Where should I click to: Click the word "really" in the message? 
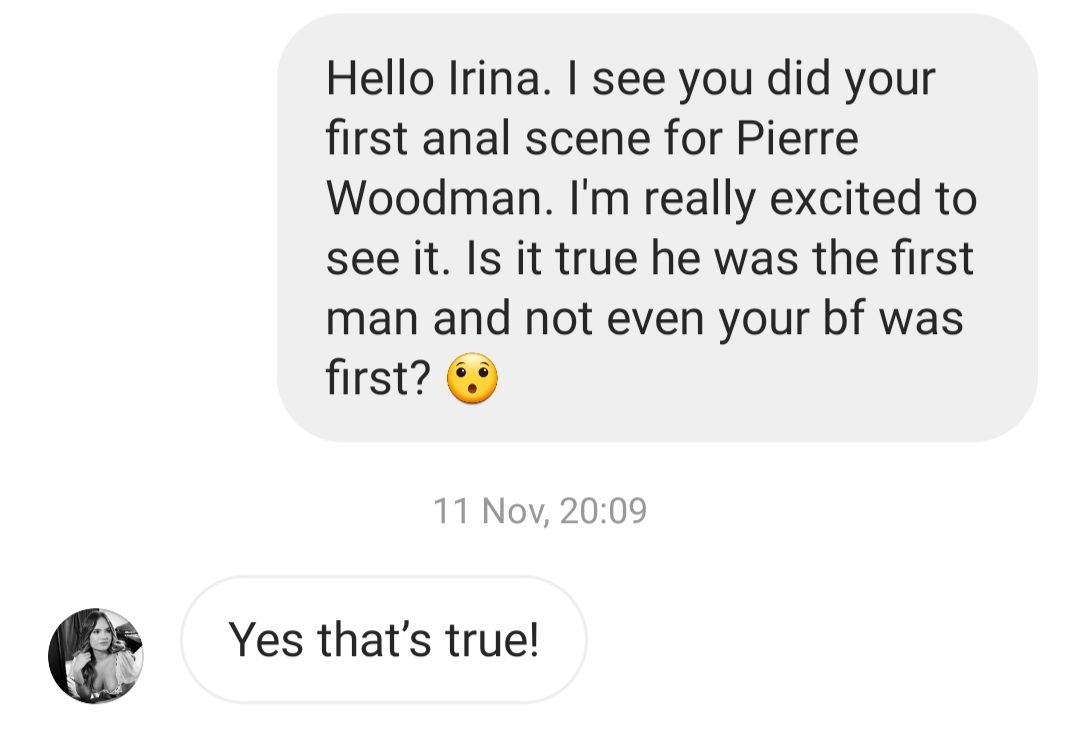[x=699, y=198]
